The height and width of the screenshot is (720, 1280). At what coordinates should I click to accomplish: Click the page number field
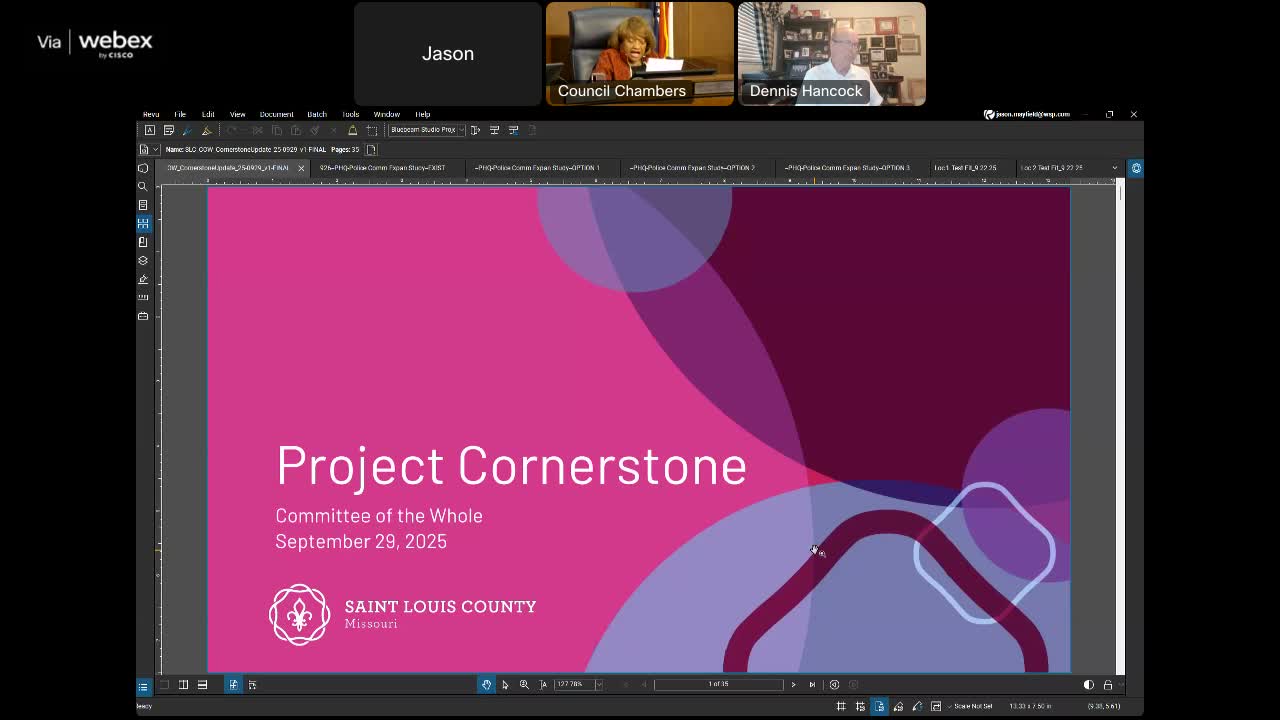pyautogui.click(x=719, y=685)
